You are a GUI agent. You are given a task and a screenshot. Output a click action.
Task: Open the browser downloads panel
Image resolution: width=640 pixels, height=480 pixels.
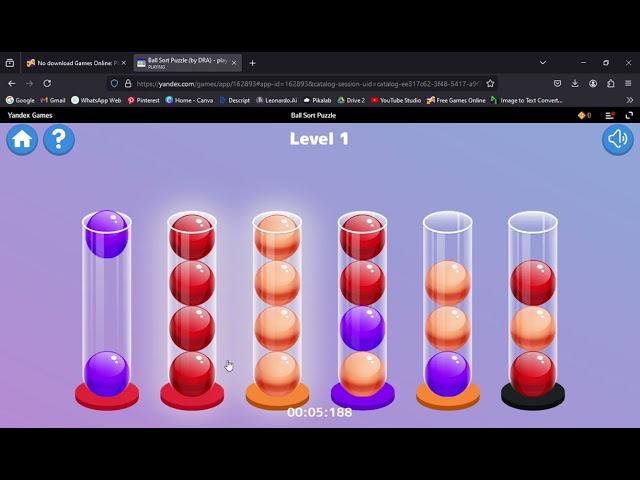point(575,83)
